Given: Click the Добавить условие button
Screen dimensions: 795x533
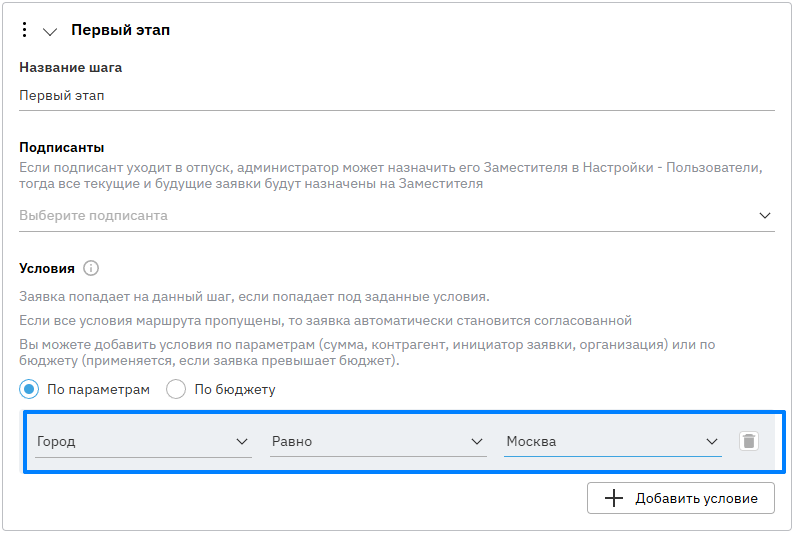Looking at the screenshot, I should tap(680, 498).
